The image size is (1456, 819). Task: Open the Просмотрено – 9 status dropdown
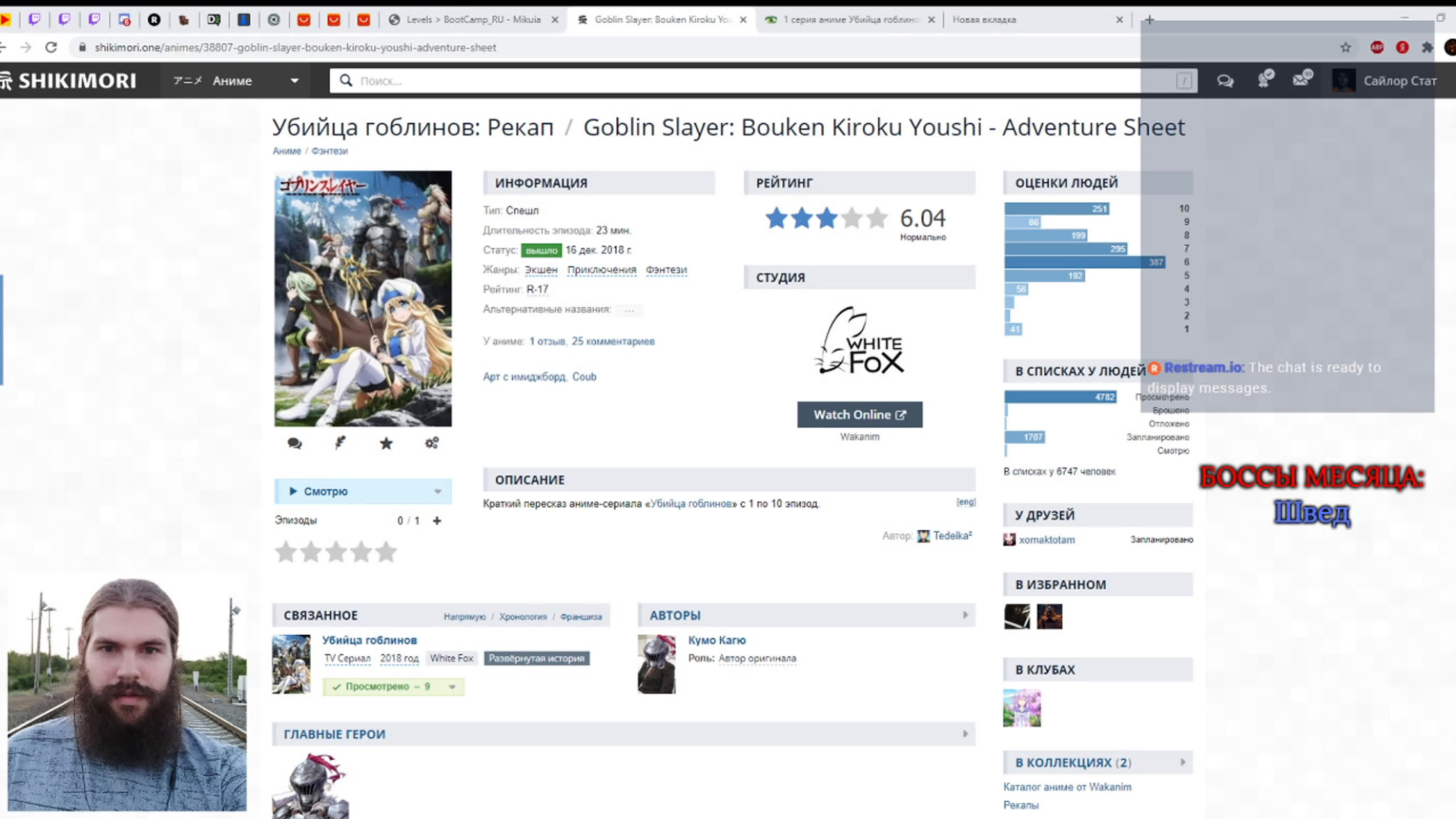(x=394, y=687)
